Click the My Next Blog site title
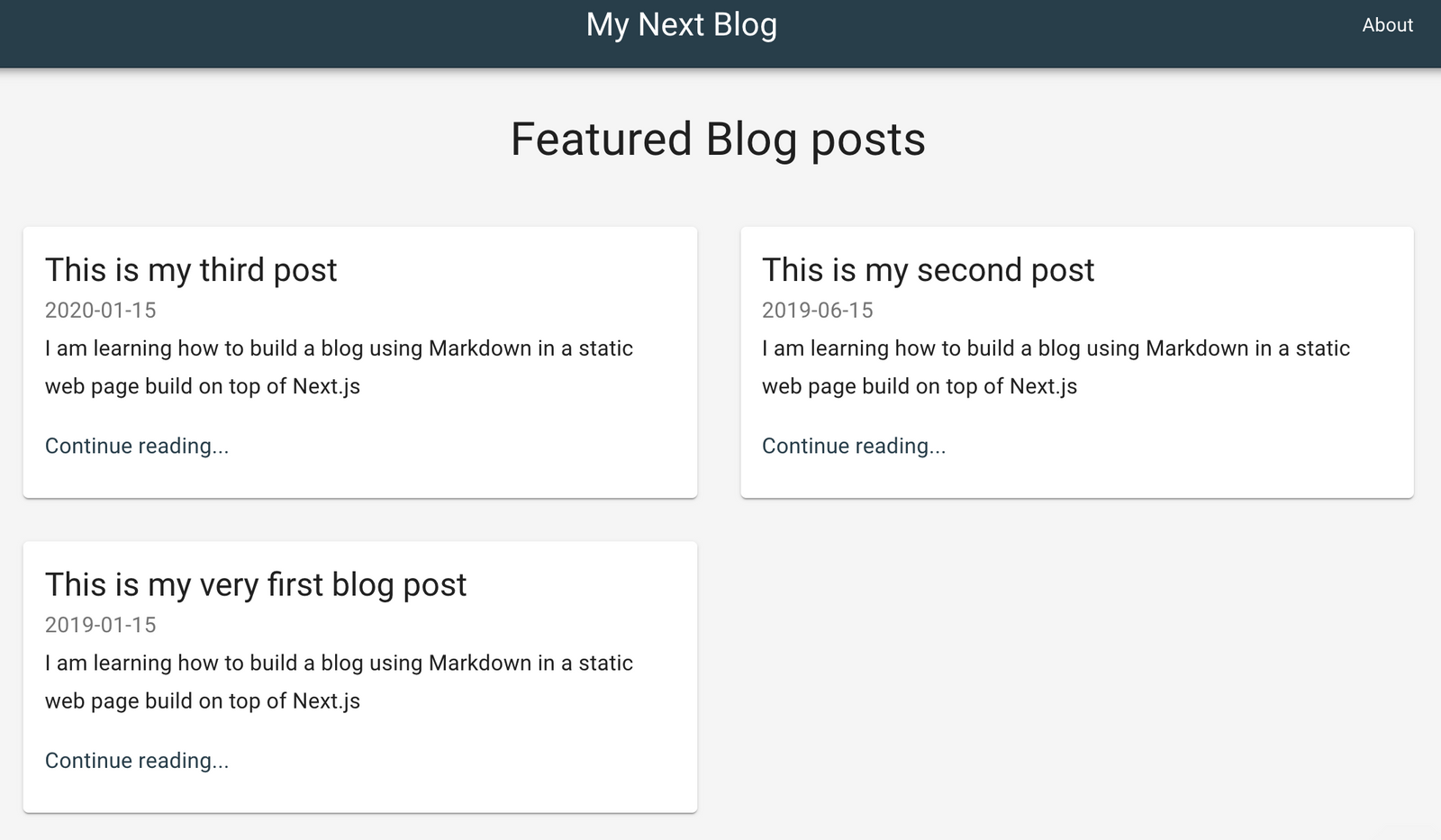The height and width of the screenshot is (840, 1441). point(682,25)
